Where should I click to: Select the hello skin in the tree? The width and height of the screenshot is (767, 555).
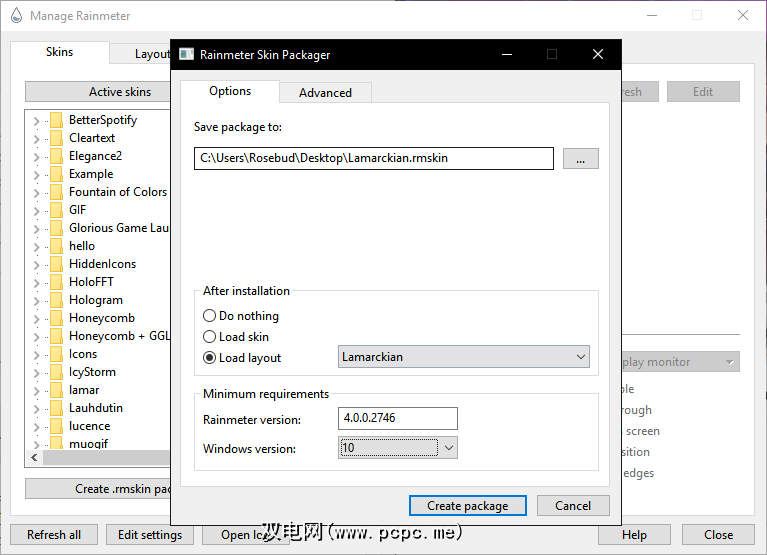[x=82, y=246]
